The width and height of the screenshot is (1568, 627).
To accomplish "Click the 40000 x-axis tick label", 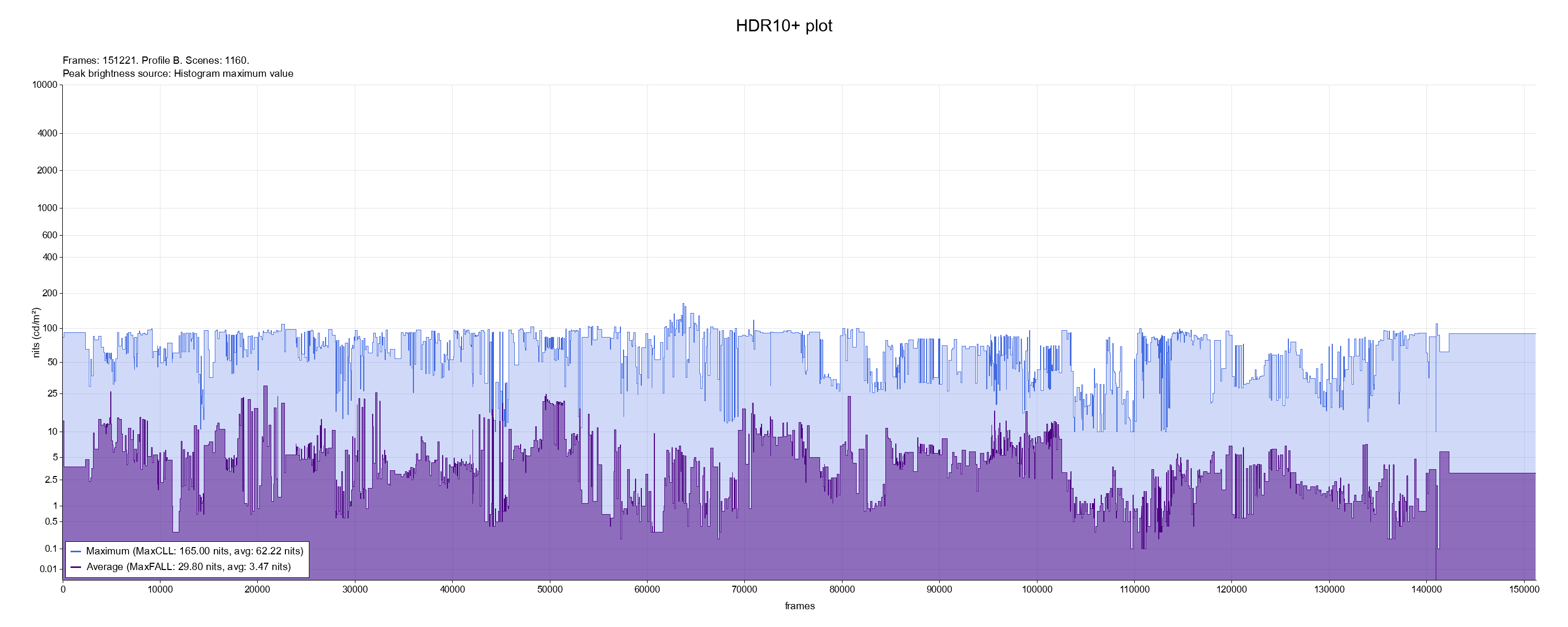I will pos(452,589).
